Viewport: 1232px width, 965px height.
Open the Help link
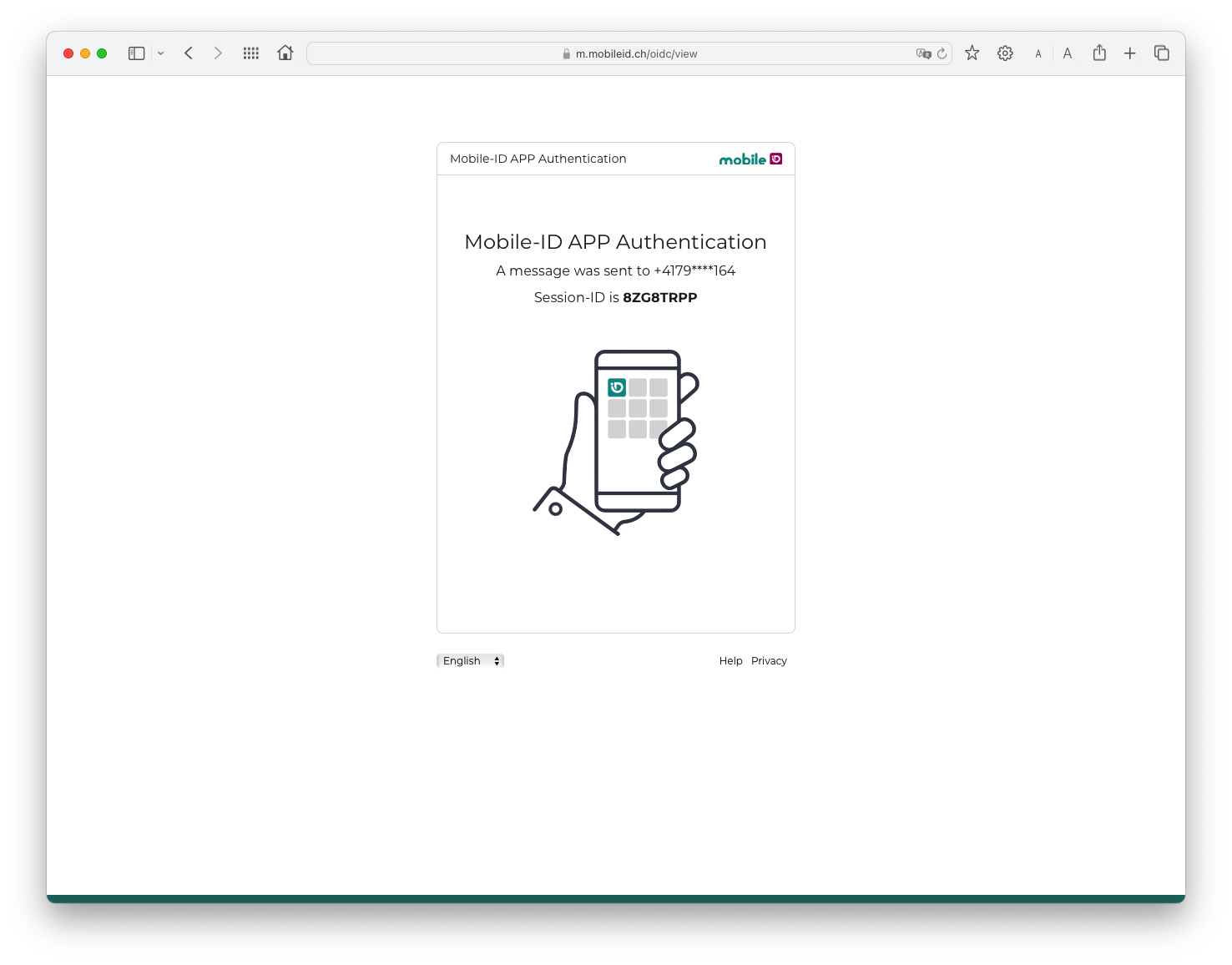click(730, 660)
